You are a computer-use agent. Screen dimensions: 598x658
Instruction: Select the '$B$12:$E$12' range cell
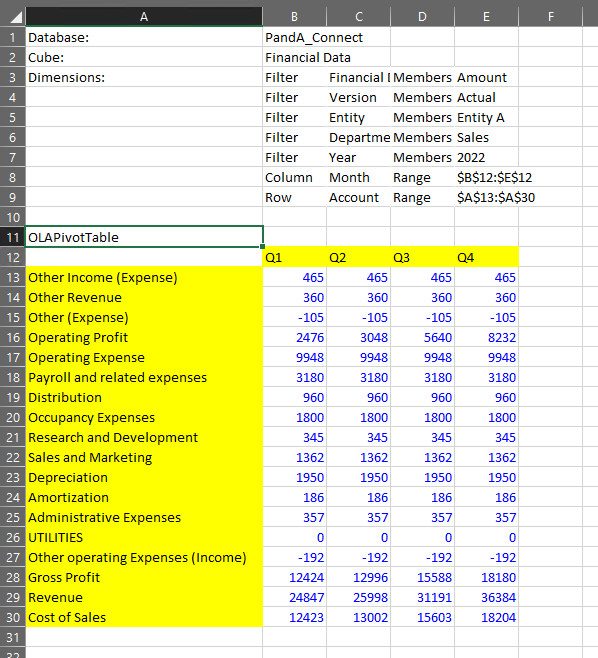(486, 177)
